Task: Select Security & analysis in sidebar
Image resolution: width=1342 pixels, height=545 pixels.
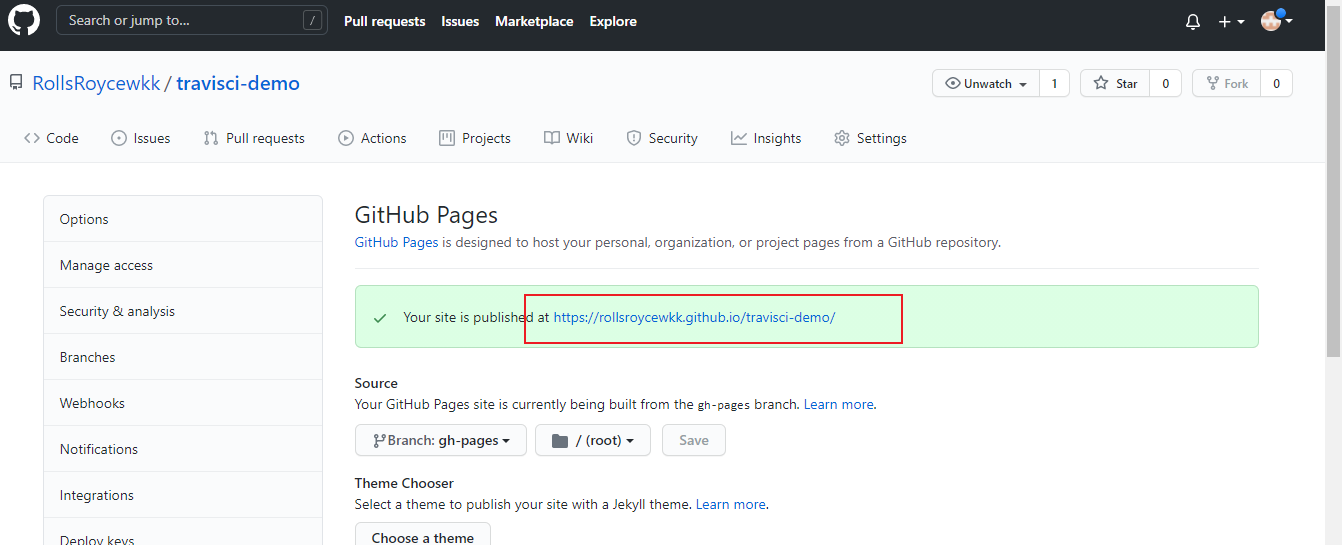Action: (183, 311)
